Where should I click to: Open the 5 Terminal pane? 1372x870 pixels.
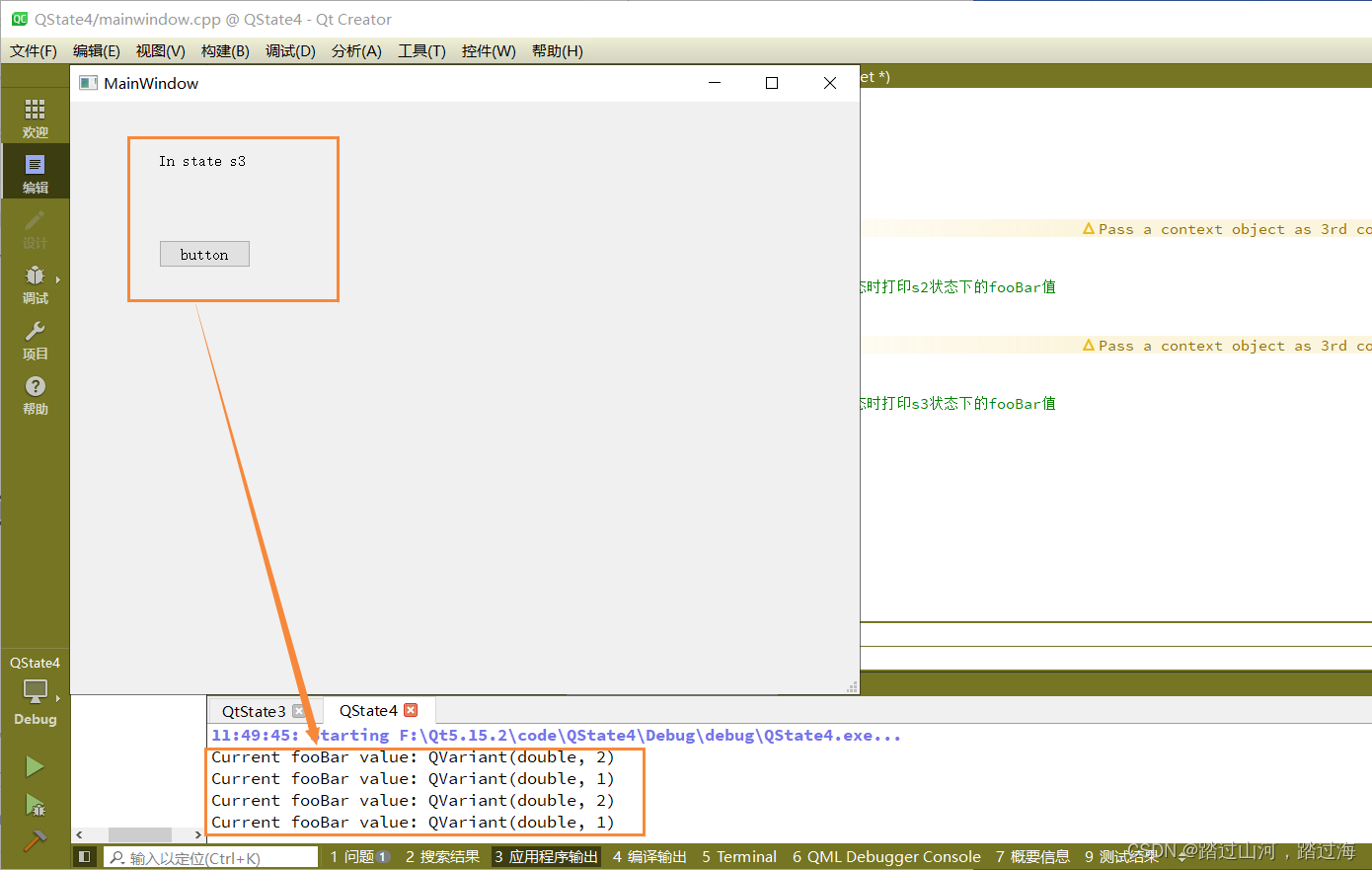(739, 857)
